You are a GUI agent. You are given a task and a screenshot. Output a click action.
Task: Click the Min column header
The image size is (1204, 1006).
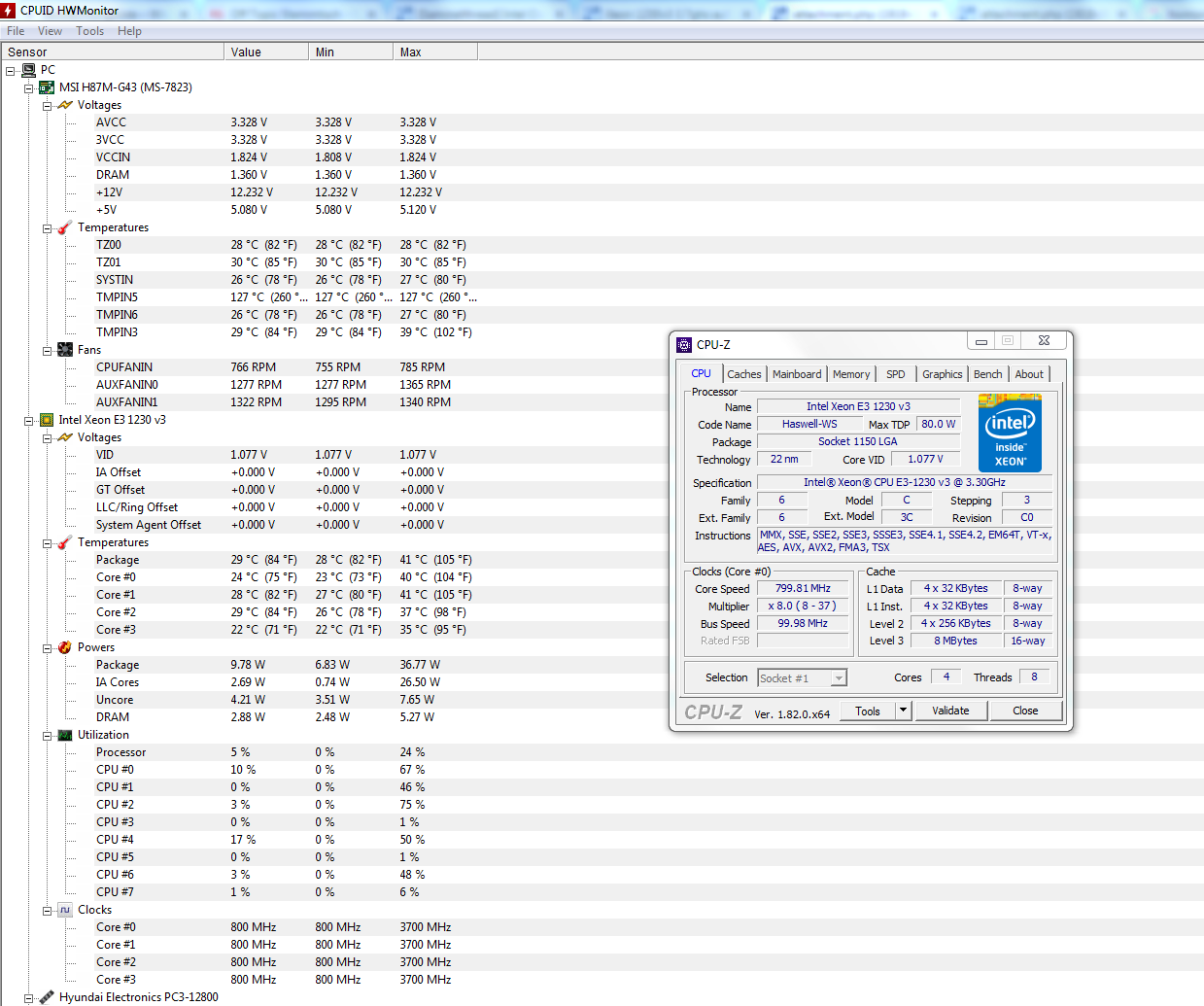[x=351, y=52]
